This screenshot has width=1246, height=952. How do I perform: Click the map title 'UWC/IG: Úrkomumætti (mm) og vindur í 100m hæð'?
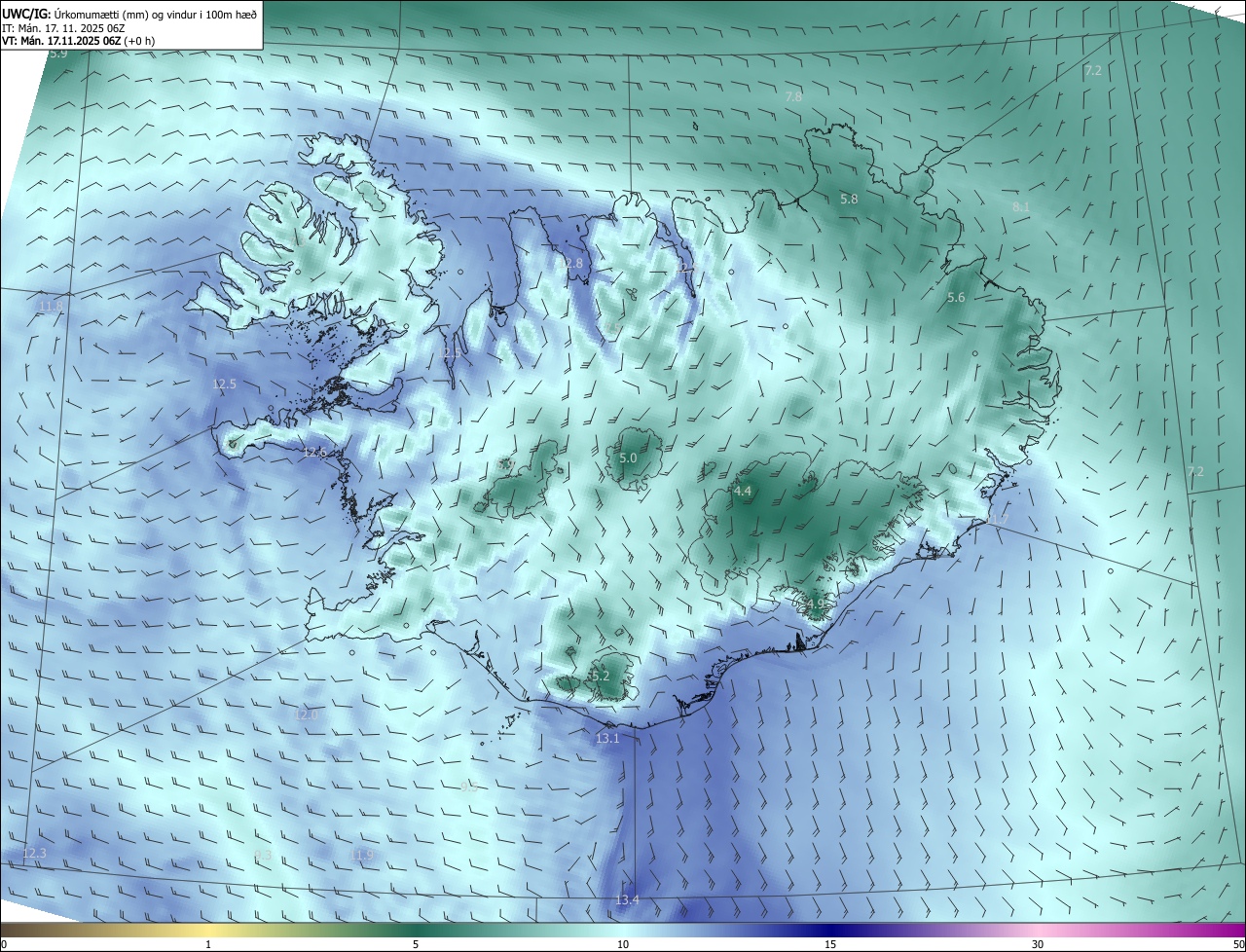[x=129, y=14]
